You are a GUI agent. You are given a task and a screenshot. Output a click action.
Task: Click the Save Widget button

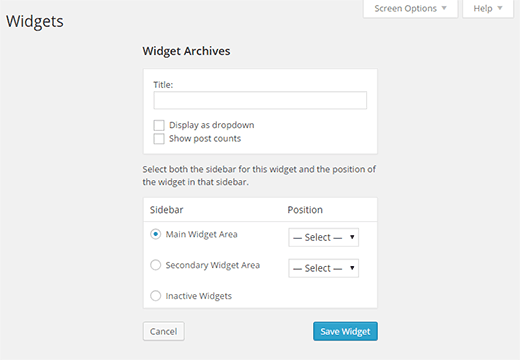(x=345, y=331)
